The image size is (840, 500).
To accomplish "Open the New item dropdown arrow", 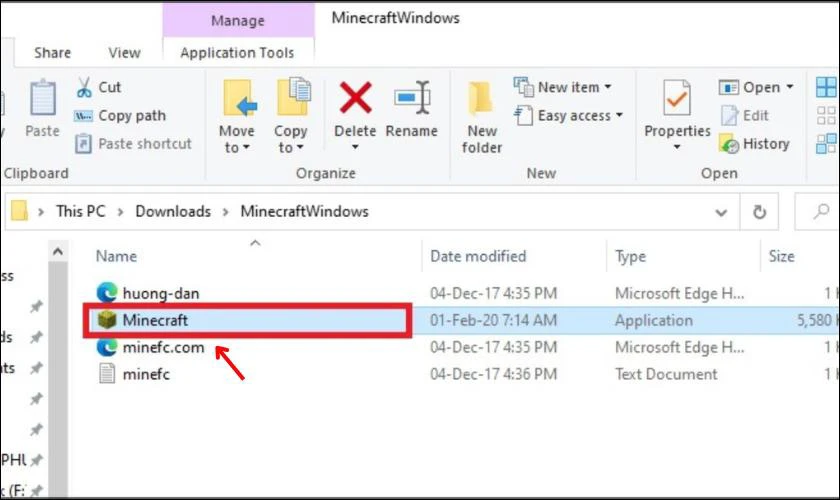I will coord(608,87).
